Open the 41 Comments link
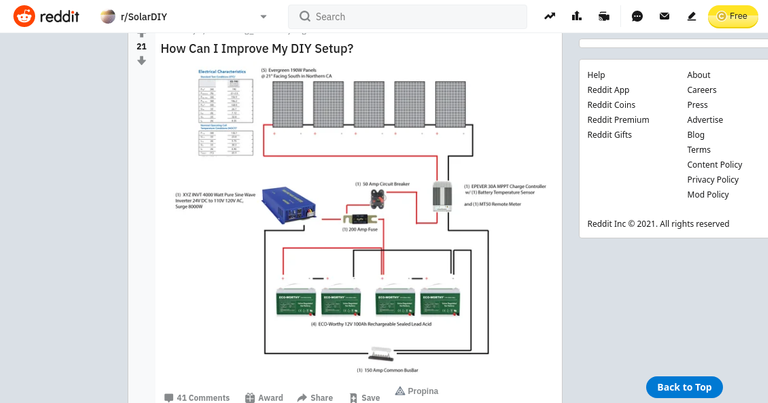This screenshot has width=768, height=403. coord(197,398)
